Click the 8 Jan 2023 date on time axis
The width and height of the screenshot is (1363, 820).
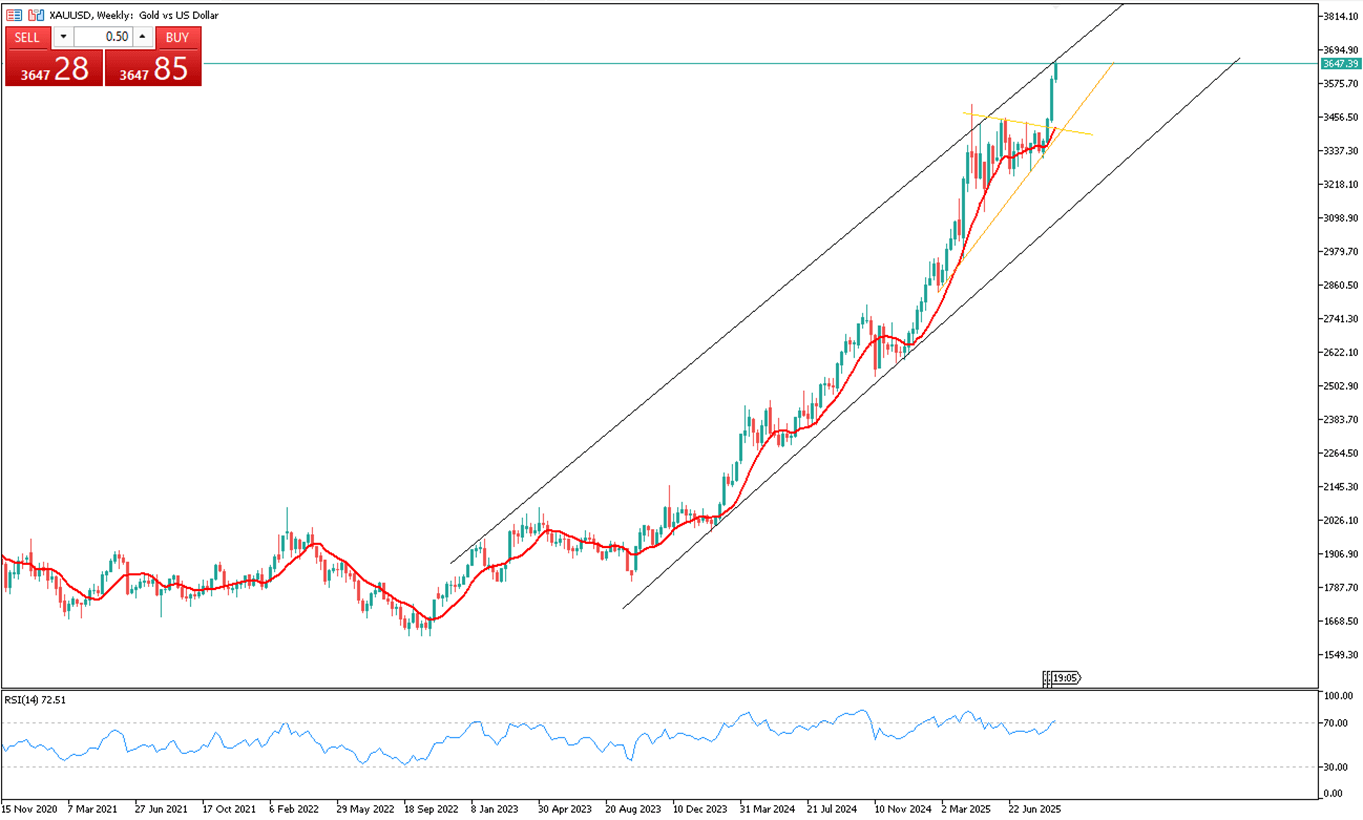point(494,806)
